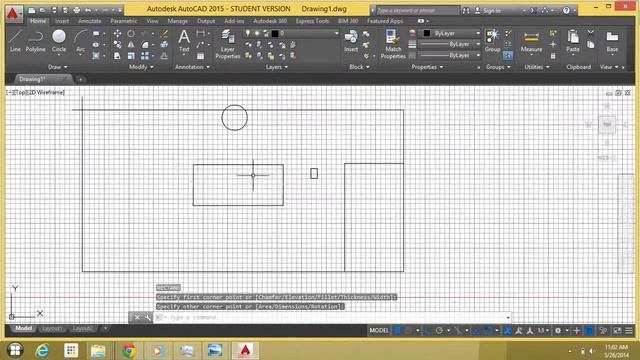The image size is (640, 360).
Task: Toggle isolate objects circle icon in status bar
Action: (589, 330)
